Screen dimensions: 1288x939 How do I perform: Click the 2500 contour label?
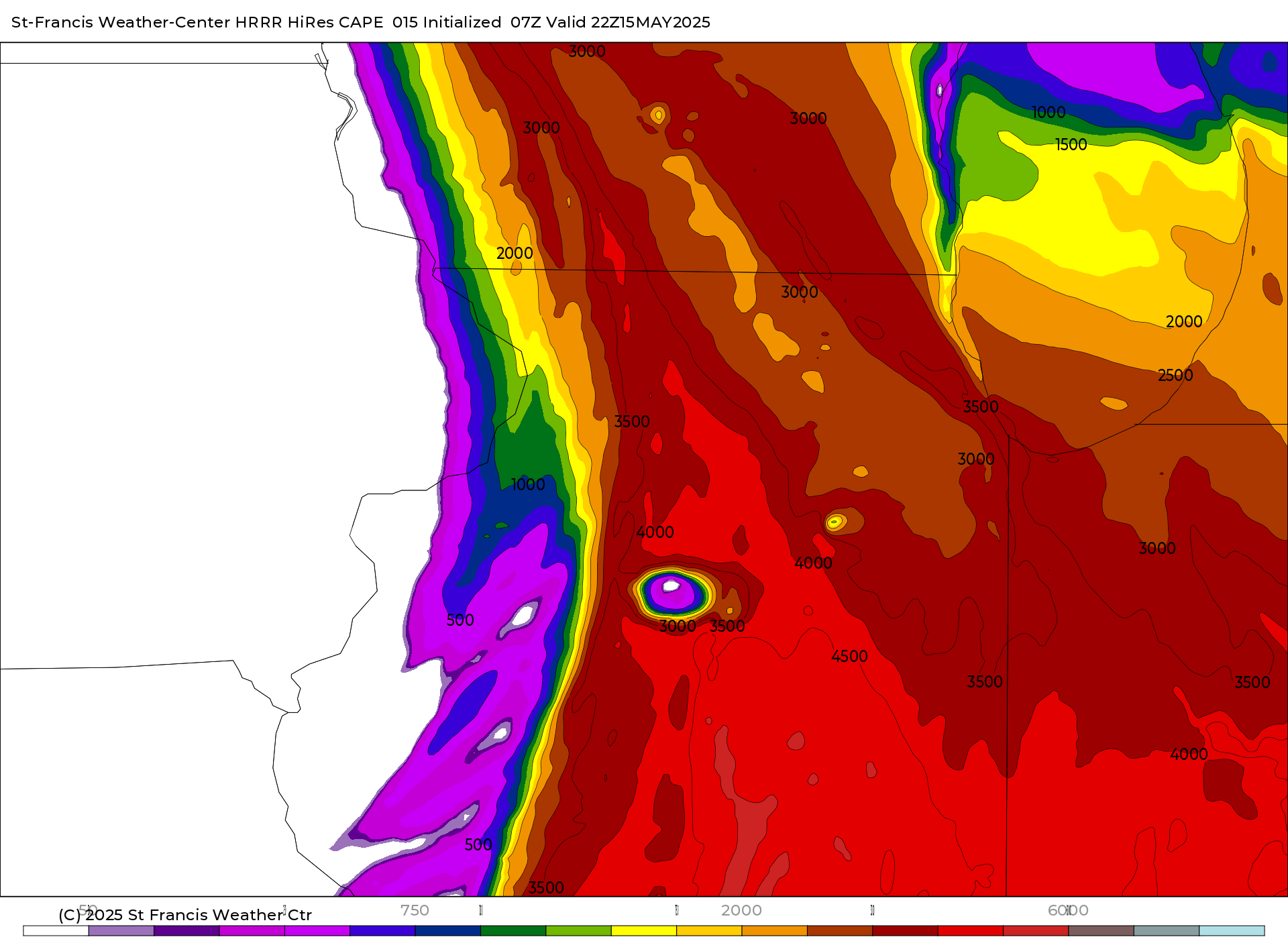[x=1175, y=376]
